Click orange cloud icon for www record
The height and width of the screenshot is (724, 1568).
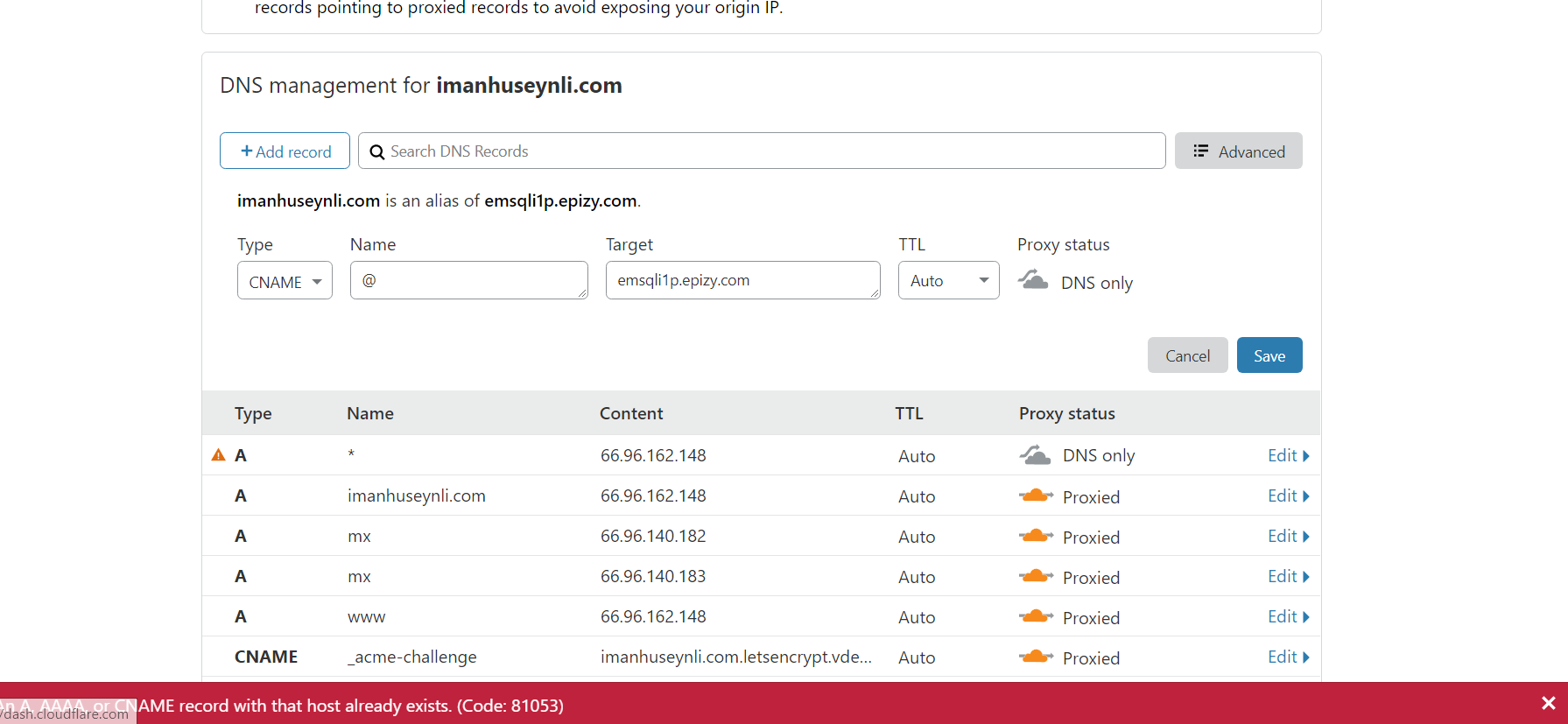click(x=1036, y=616)
